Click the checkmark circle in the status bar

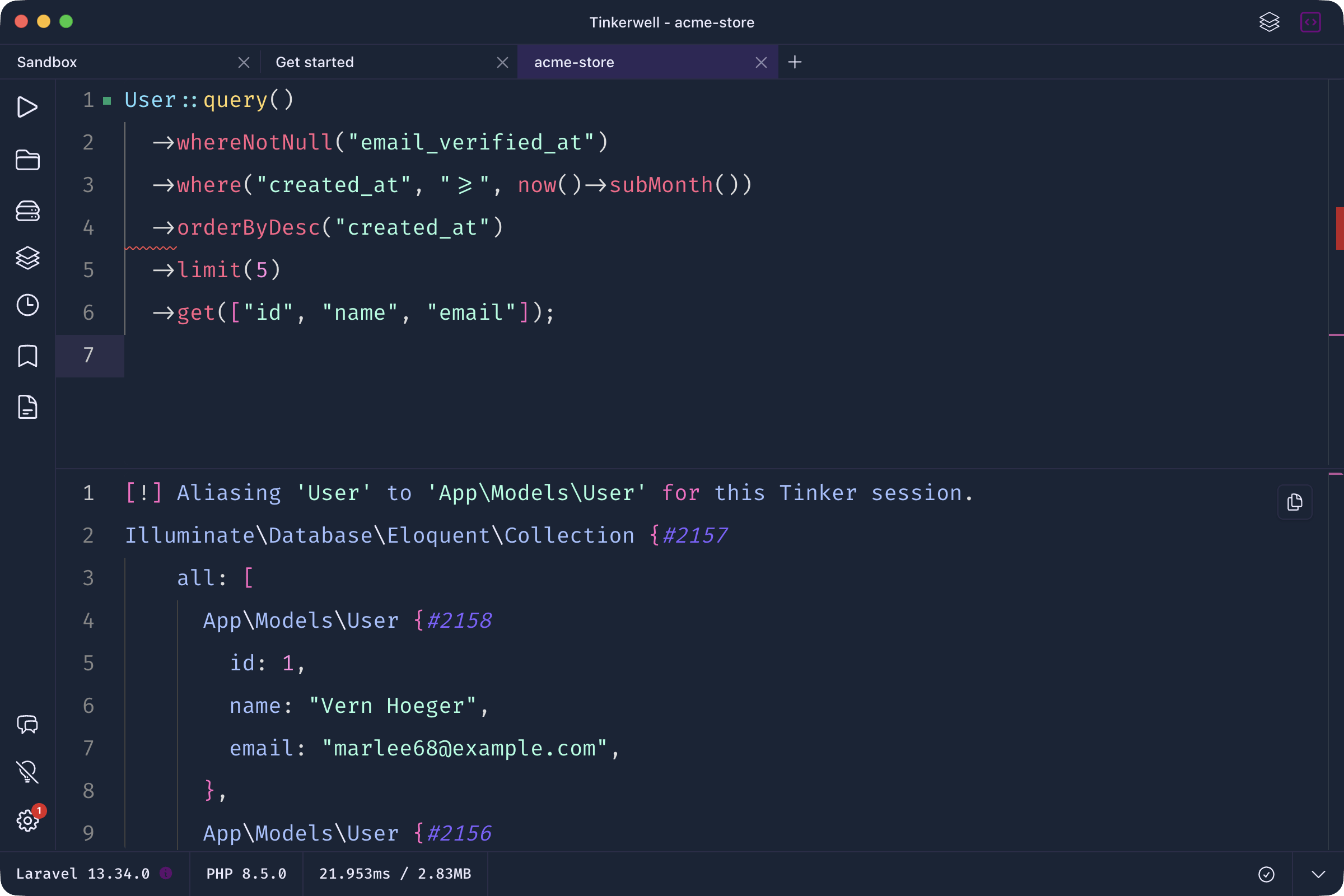click(1266, 874)
